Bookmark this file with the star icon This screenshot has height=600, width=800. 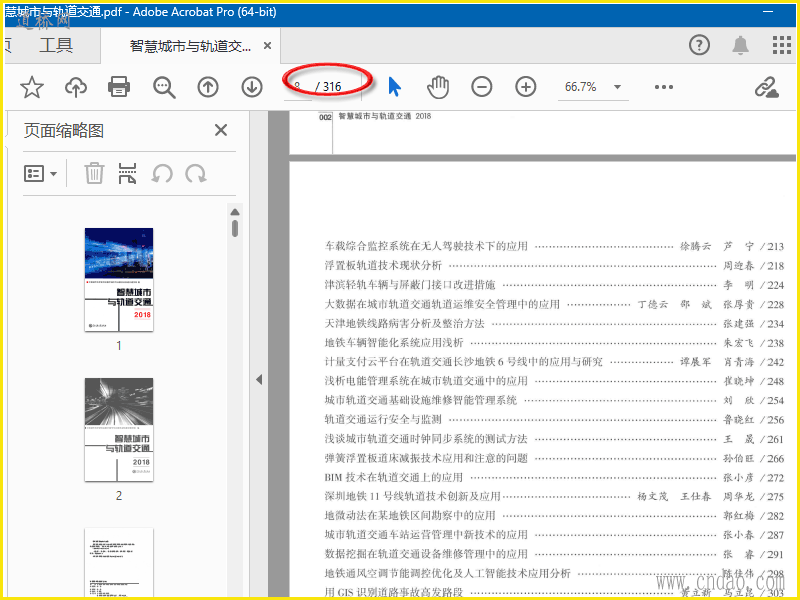(x=32, y=87)
